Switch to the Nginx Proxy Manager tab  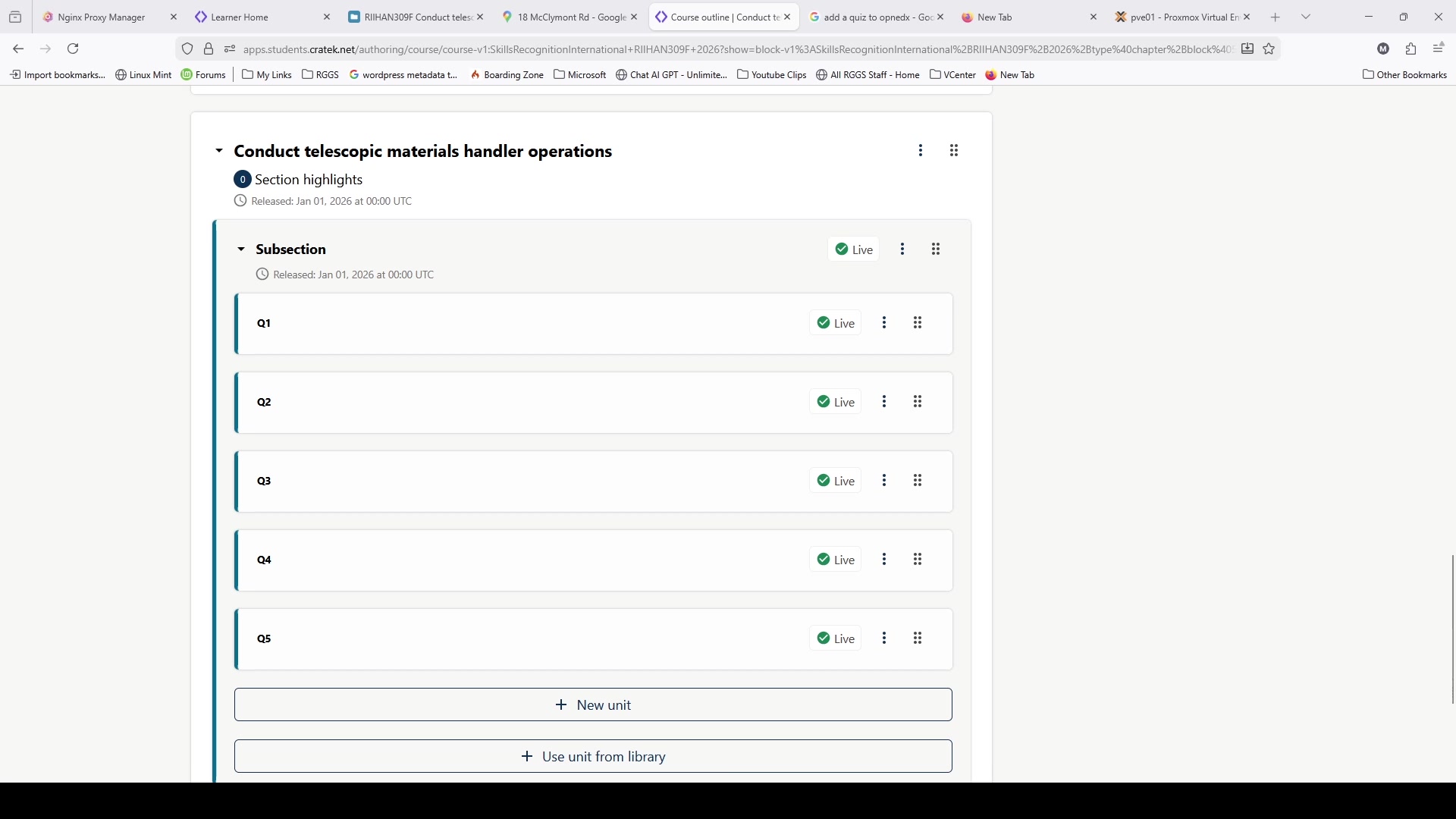(x=101, y=17)
